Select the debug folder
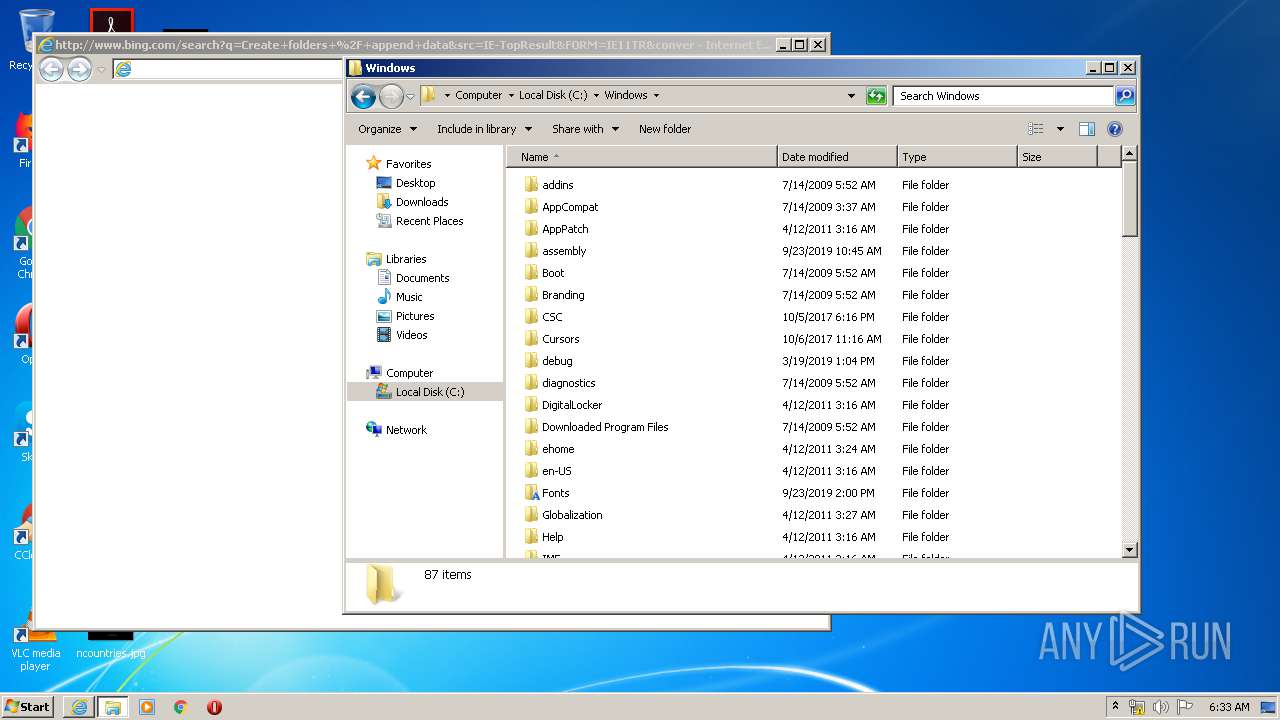This screenshot has width=1280, height=720. 557,361
